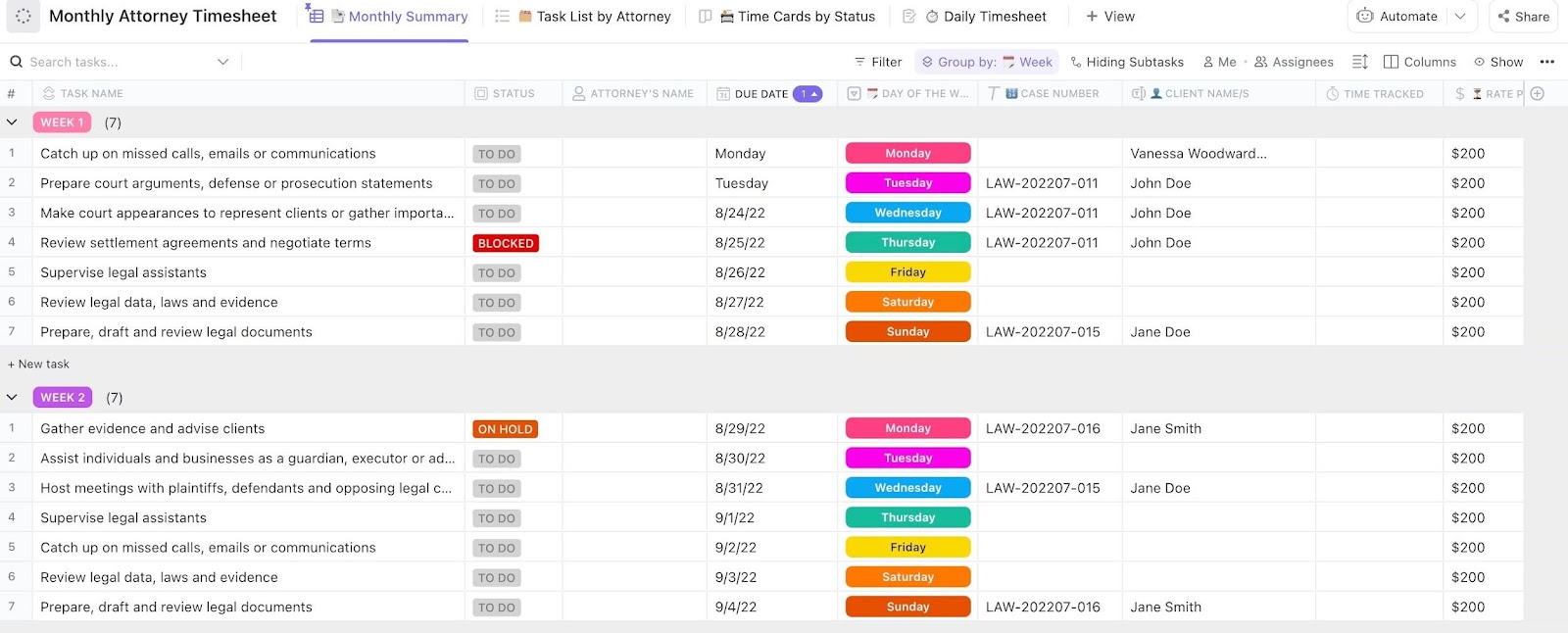Click + New task under Week 1

tap(39, 365)
